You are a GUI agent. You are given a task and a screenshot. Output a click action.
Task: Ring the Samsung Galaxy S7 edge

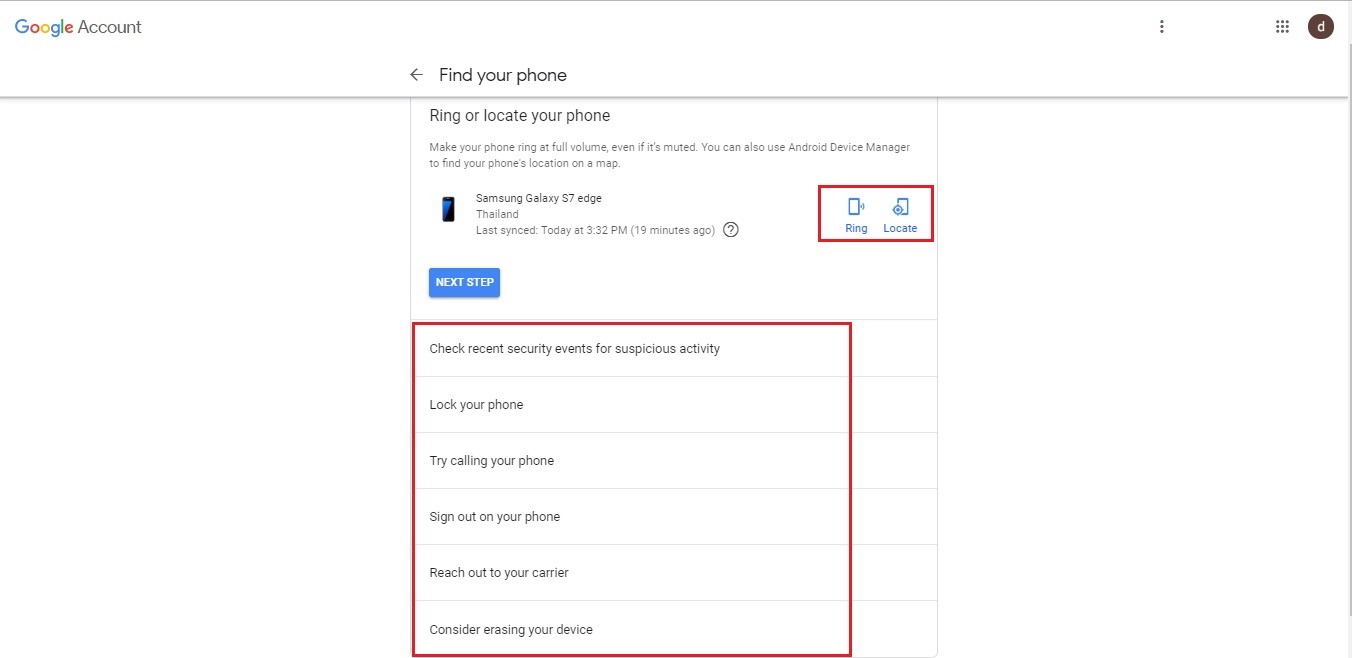(856, 214)
